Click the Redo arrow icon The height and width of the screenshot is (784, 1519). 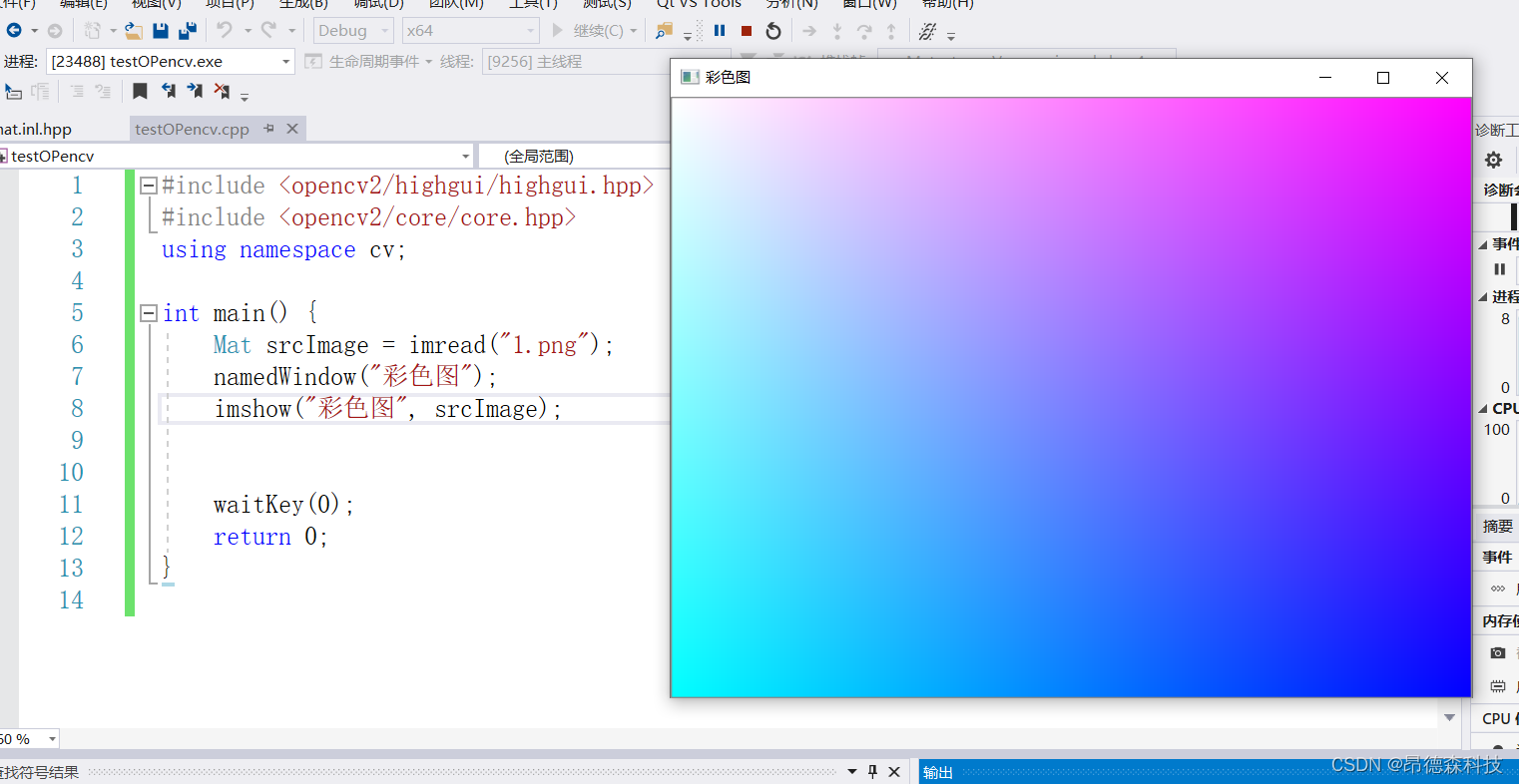tap(268, 31)
